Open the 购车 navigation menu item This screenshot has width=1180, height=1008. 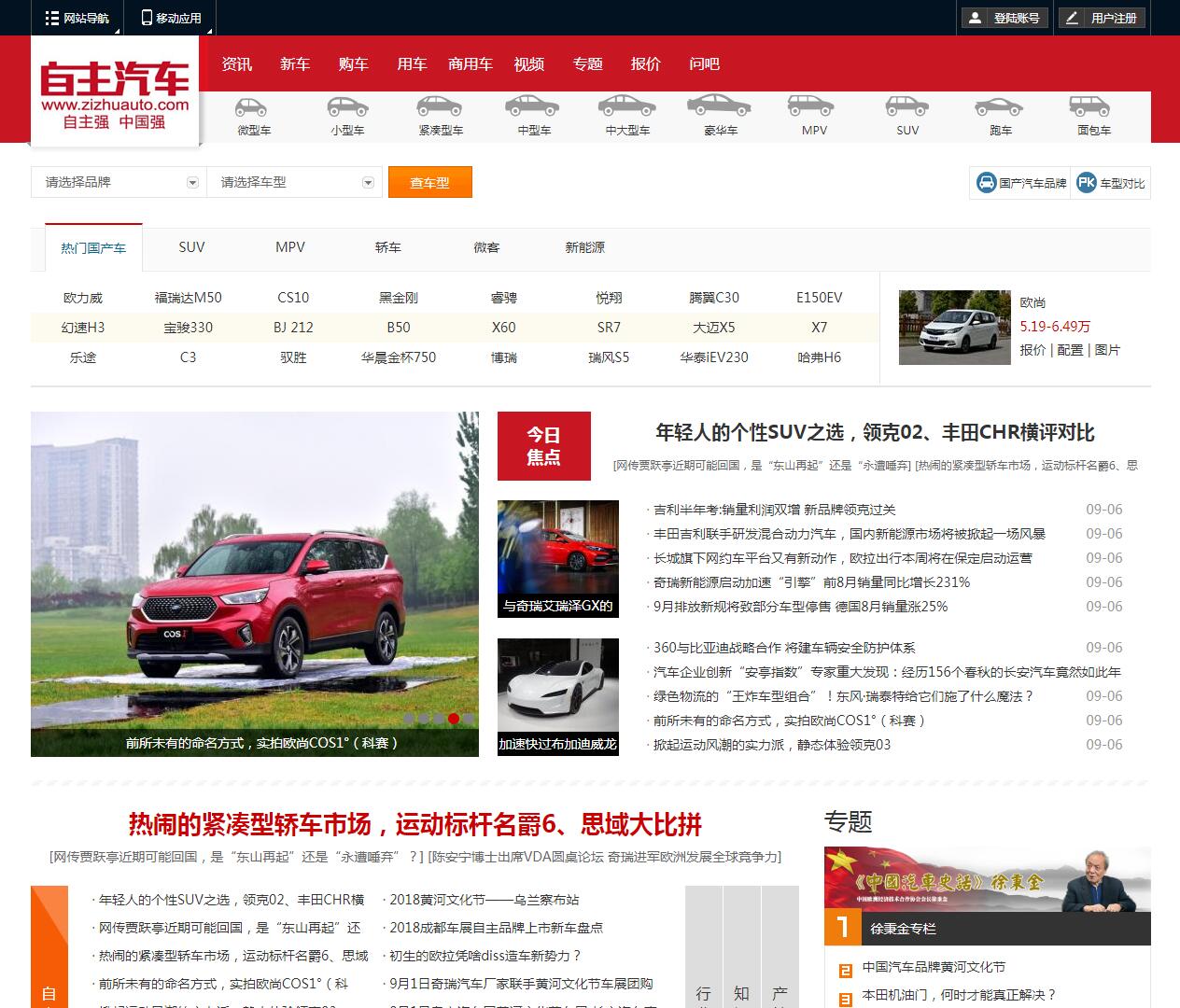tap(354, 64)
